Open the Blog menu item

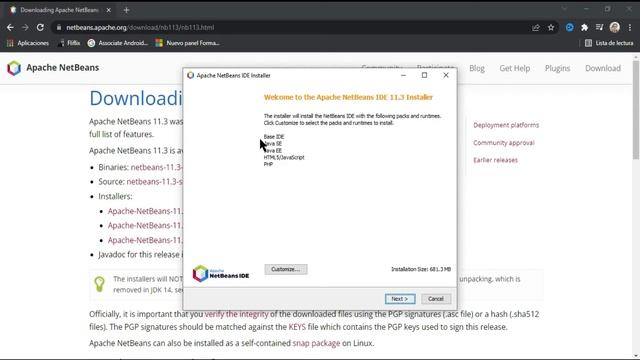pyautogui.click(x=477, y=68)
